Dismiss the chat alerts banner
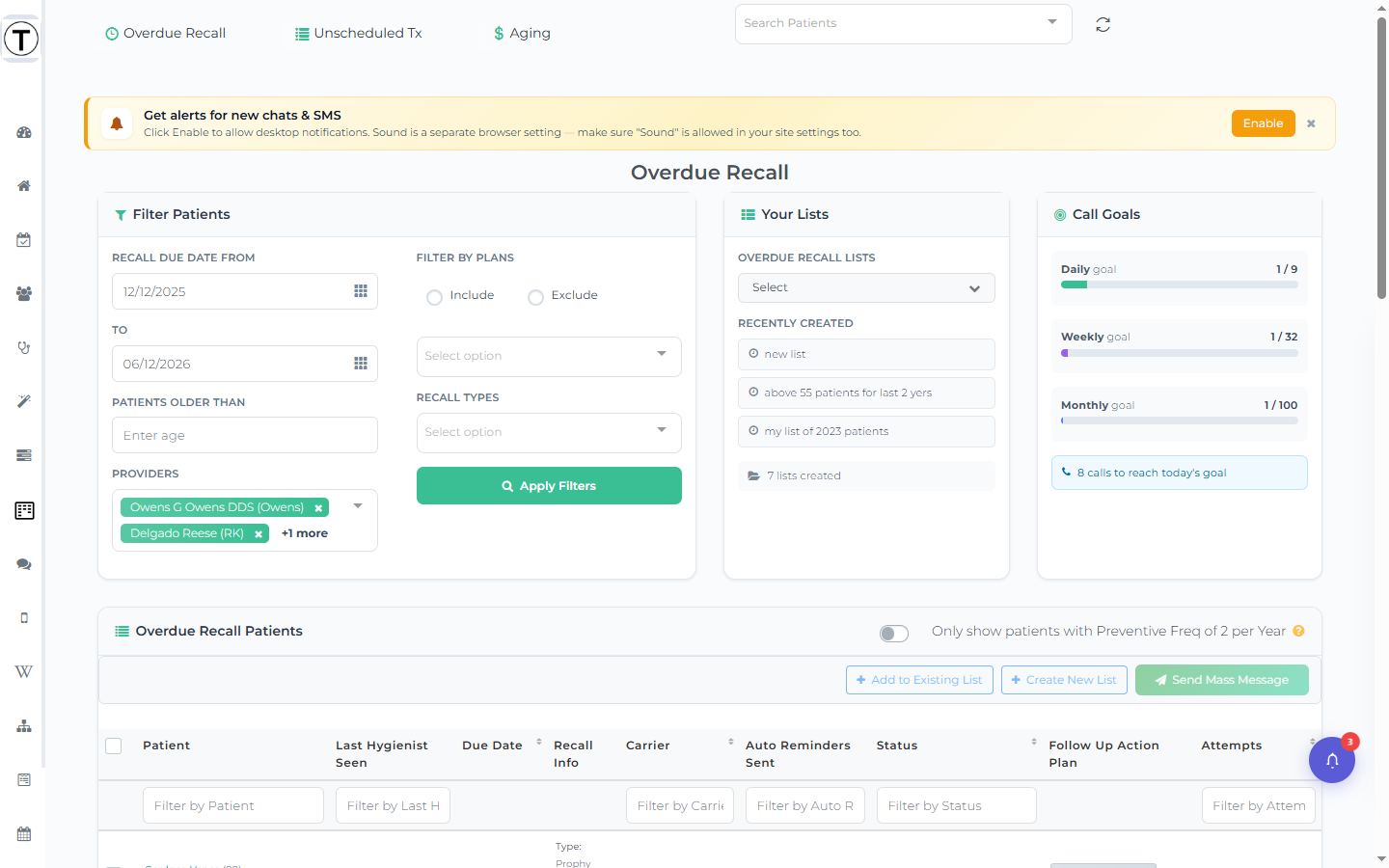 (1311, 123)
